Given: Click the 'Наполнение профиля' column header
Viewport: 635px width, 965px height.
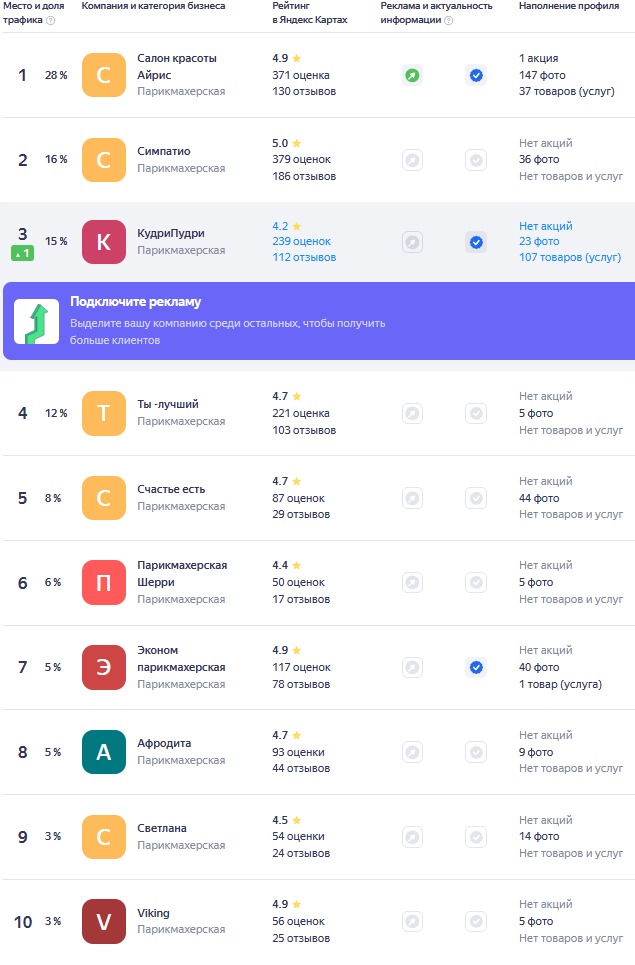Looking at the screenshot, I should [569, 6].
